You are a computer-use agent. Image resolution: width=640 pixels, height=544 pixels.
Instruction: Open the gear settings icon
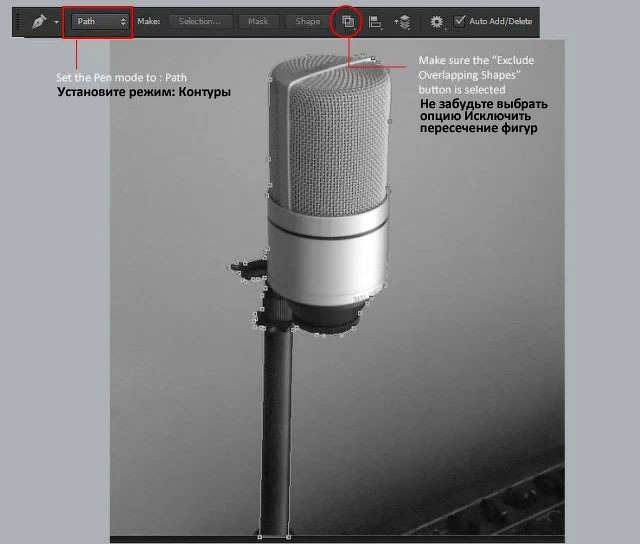pyautogui.click(x=437, y=22)
